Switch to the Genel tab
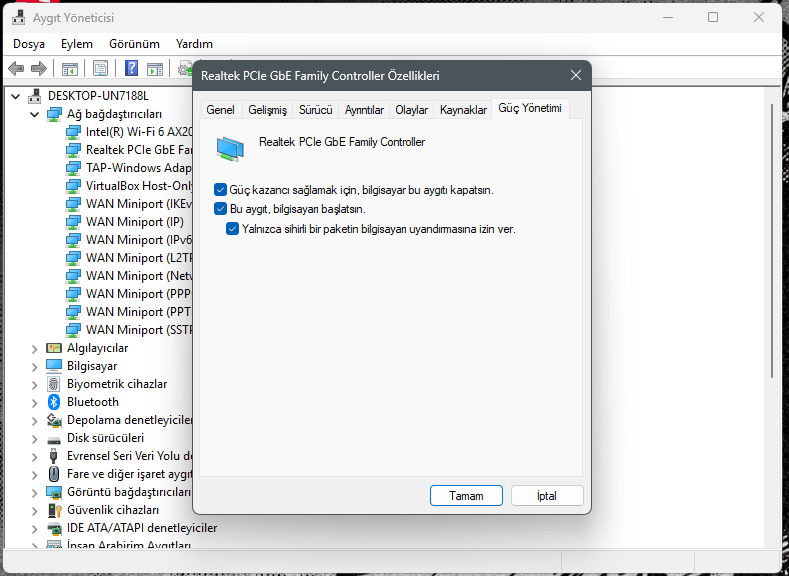The height and width of the screenshot is (576, 789). tap(220, 110)
